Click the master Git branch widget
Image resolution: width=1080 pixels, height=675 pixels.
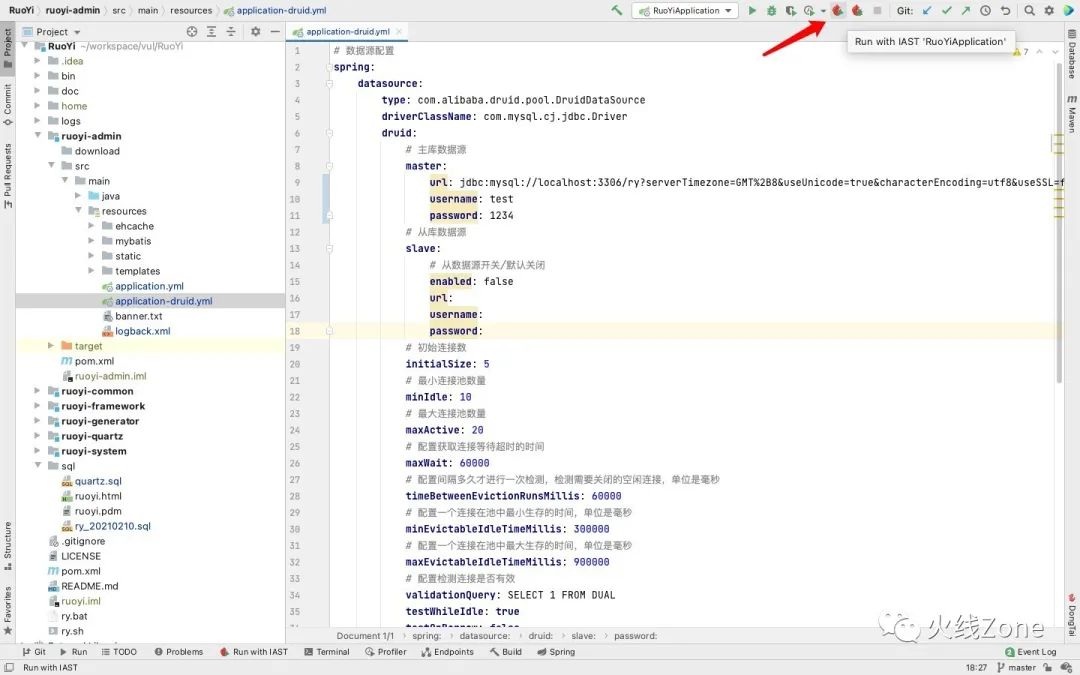(x=1016, y=667)
